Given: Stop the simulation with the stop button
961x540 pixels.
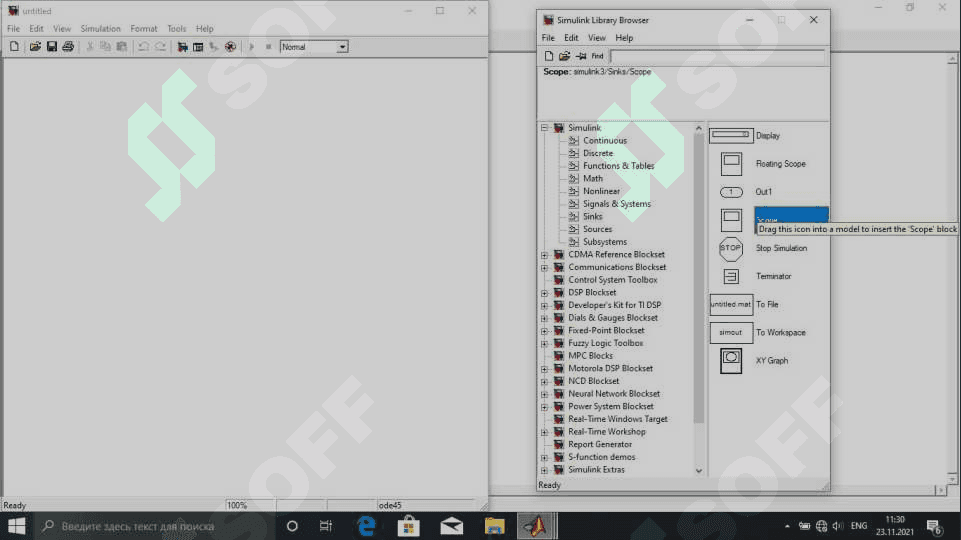Looking at the screenshot, I should point(268,47).
